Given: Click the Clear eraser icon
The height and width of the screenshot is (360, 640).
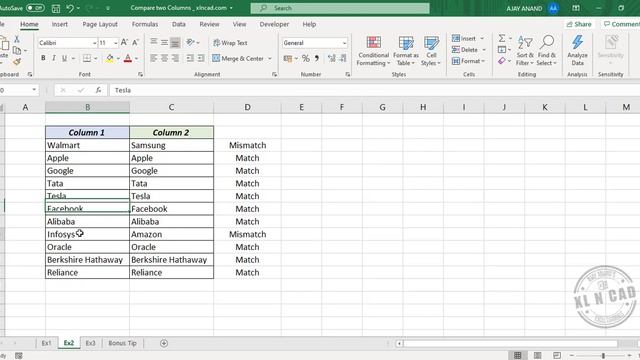Looking at the screenshot, I should (502, 61).
